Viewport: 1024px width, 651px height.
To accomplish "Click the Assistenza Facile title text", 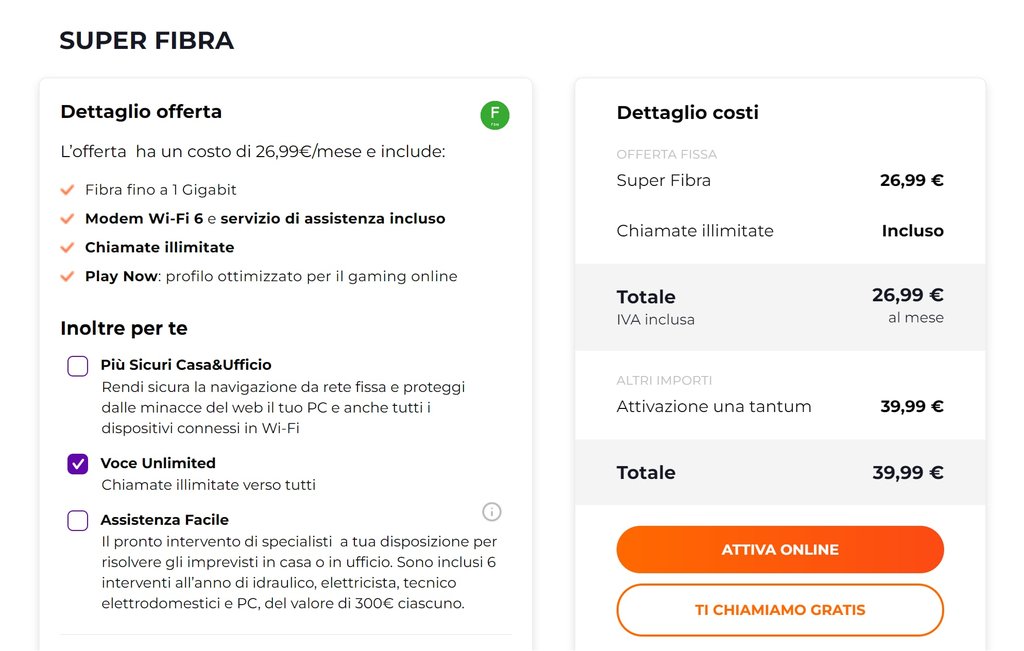I will point(164,520).
